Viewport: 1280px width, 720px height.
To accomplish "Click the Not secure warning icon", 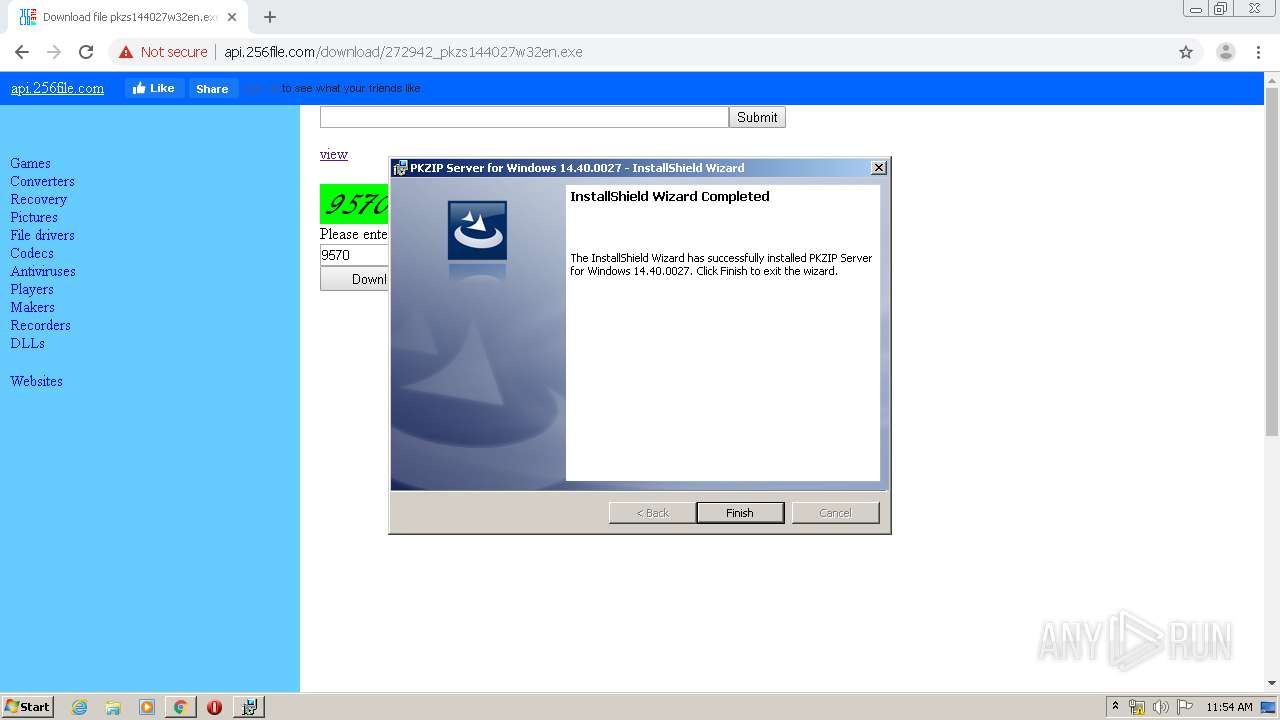I will pyautogui.click(x=126, y=52).
